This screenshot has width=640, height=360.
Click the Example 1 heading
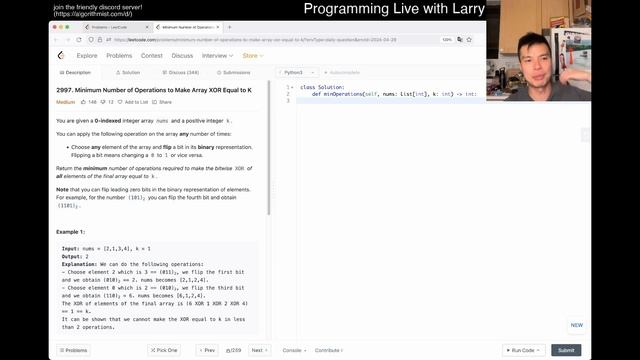[70, 232]
